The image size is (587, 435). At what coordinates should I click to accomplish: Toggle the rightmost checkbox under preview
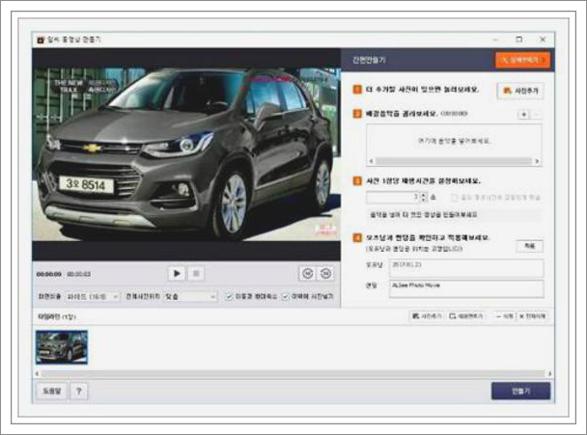[285, 296]
